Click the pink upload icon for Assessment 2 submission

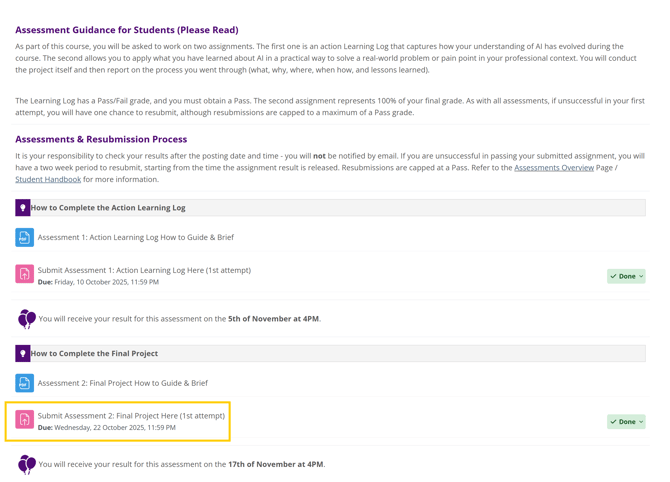click(24, 421)
